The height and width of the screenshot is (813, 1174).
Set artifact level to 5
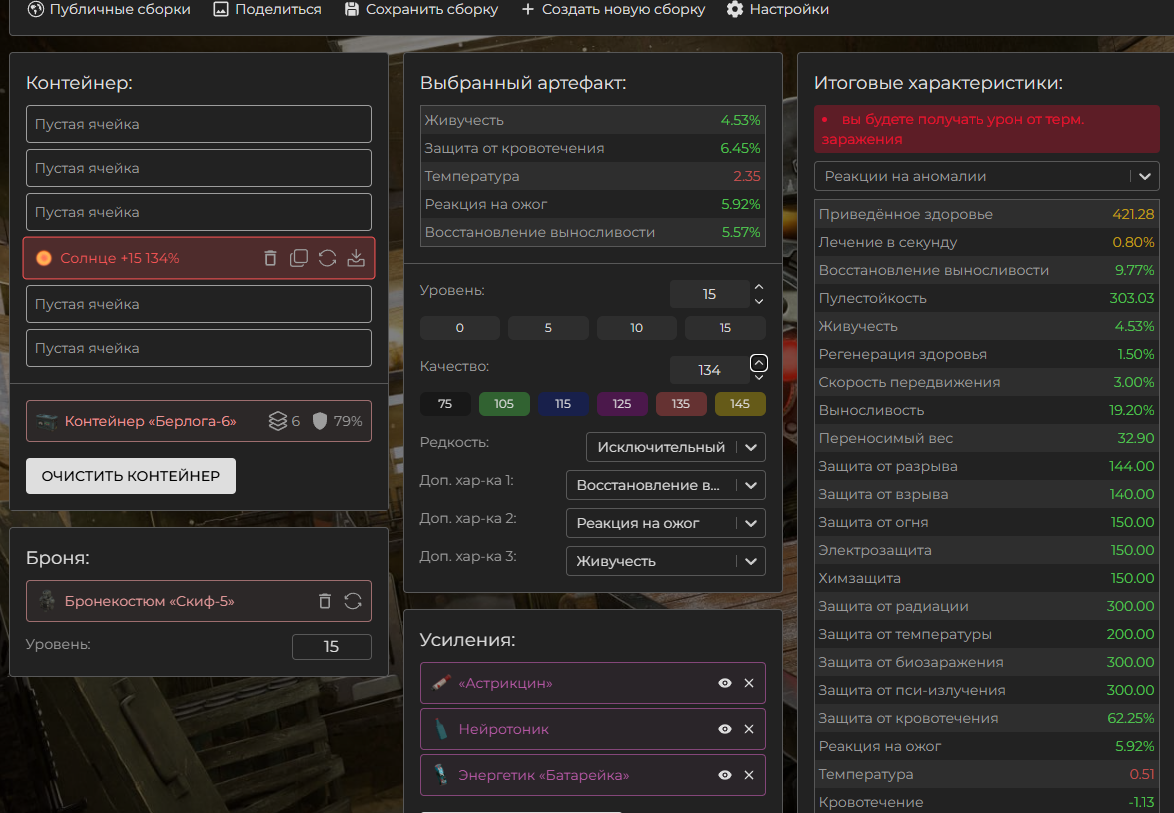548,328
